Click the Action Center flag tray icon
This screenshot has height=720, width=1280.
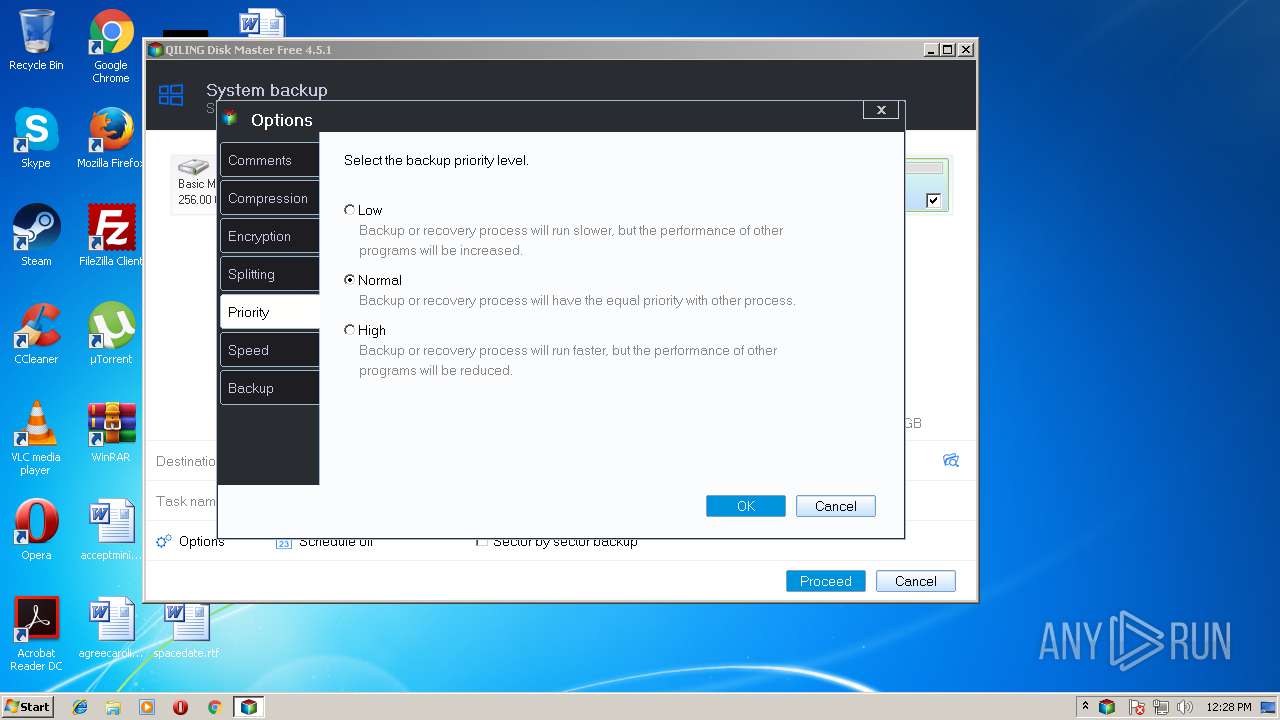pos(1137,707)
